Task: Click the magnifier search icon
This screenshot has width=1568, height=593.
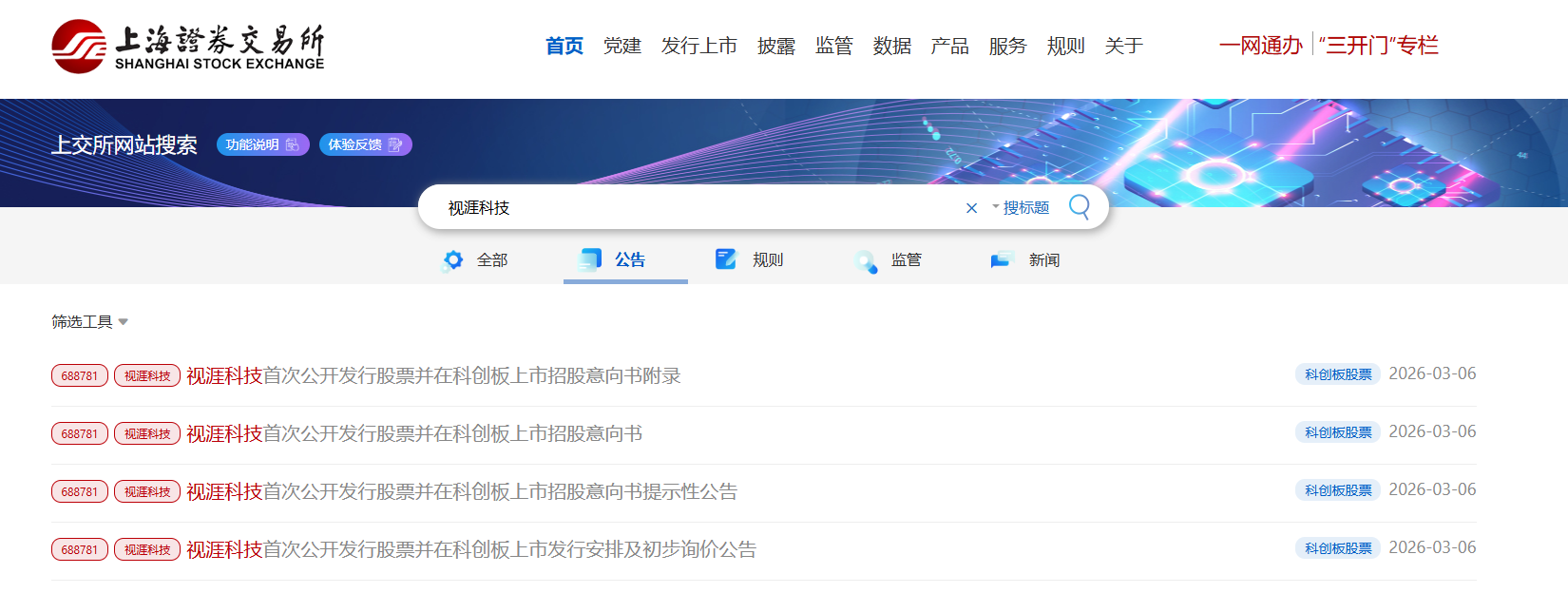Action: click(1080, 206)
